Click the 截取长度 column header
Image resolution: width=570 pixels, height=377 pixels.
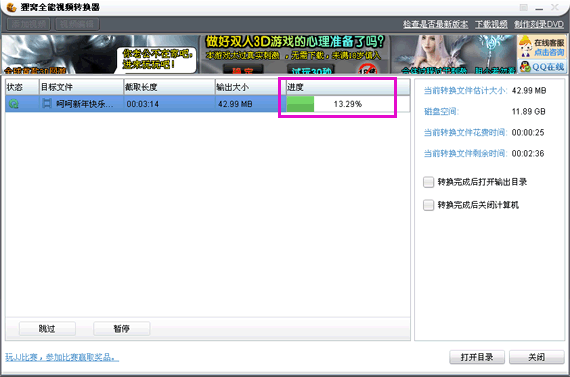[x=169, y=87]
